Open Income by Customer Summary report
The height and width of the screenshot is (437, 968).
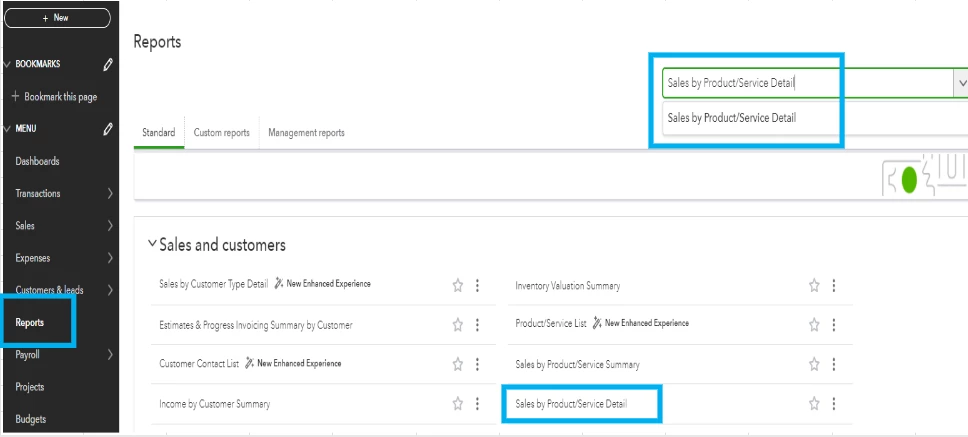215,404
